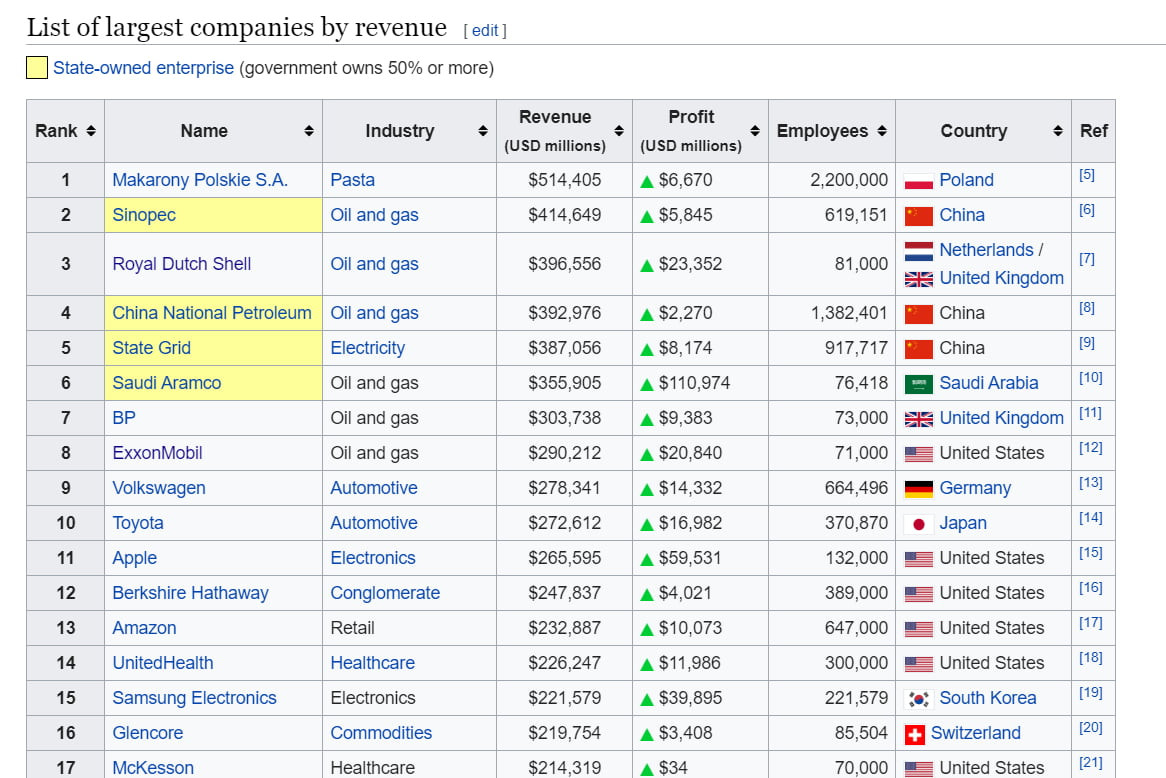Click the green profit arrow in Saudi Aramco row
Image resolution: width=1166 pixels, height=778 pixels.
(647, 385)
